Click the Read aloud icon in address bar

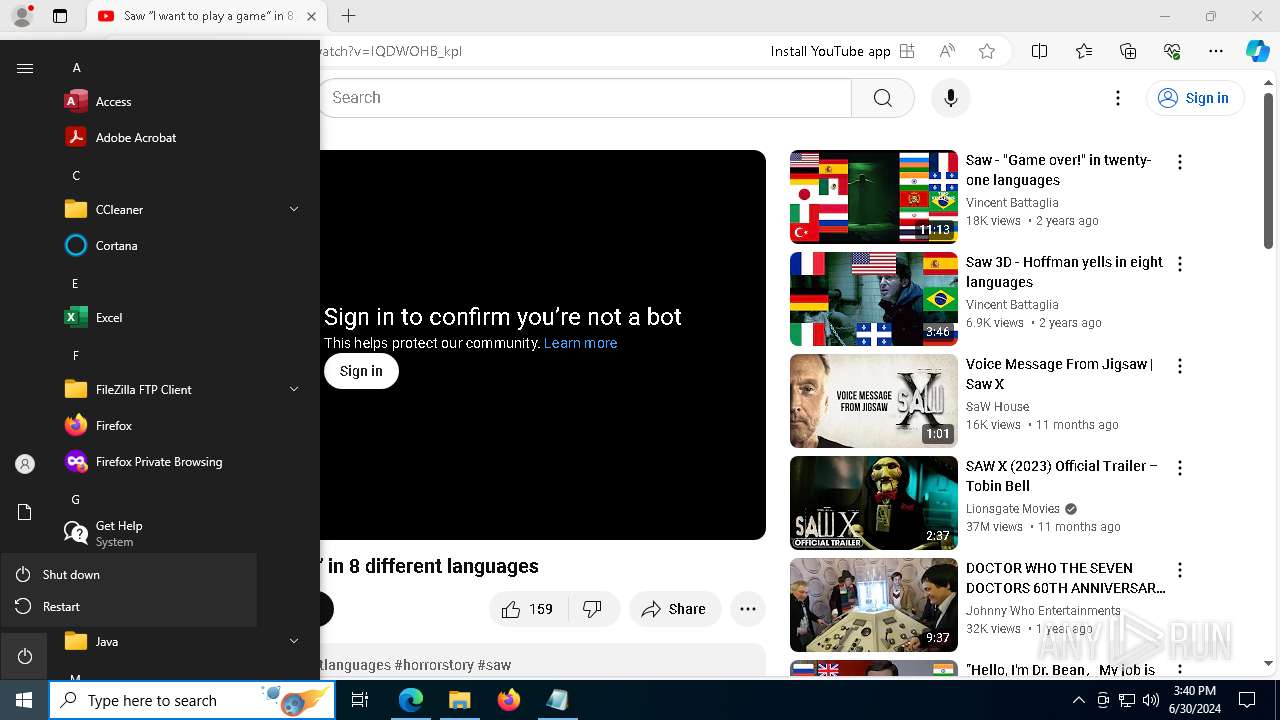tap(947, 51)
